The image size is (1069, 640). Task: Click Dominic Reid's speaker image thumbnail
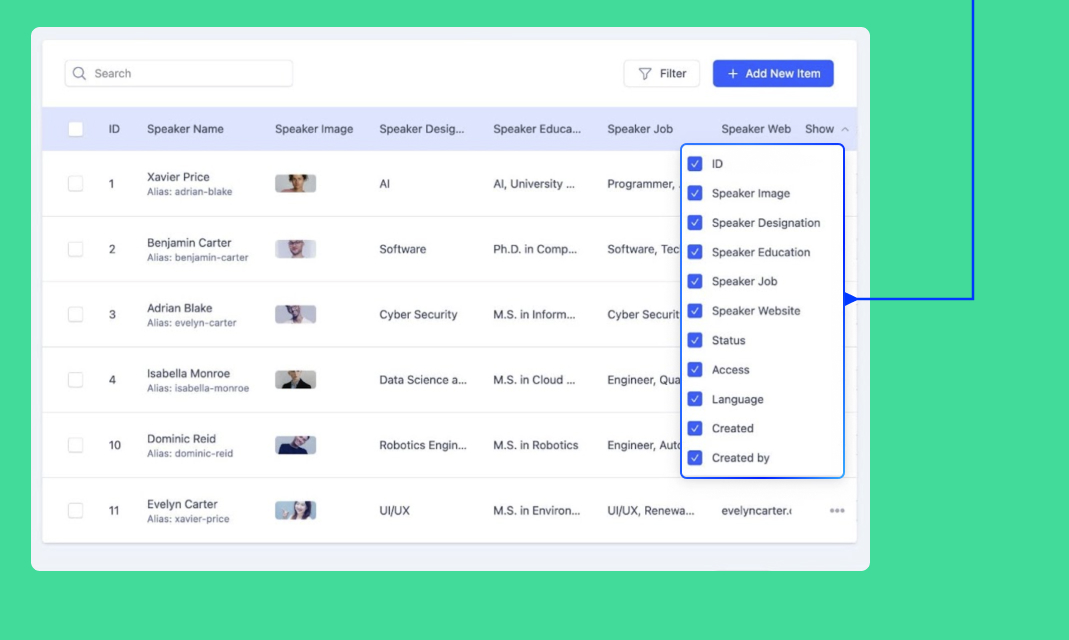pyautogui.click(x=295, y=445)
